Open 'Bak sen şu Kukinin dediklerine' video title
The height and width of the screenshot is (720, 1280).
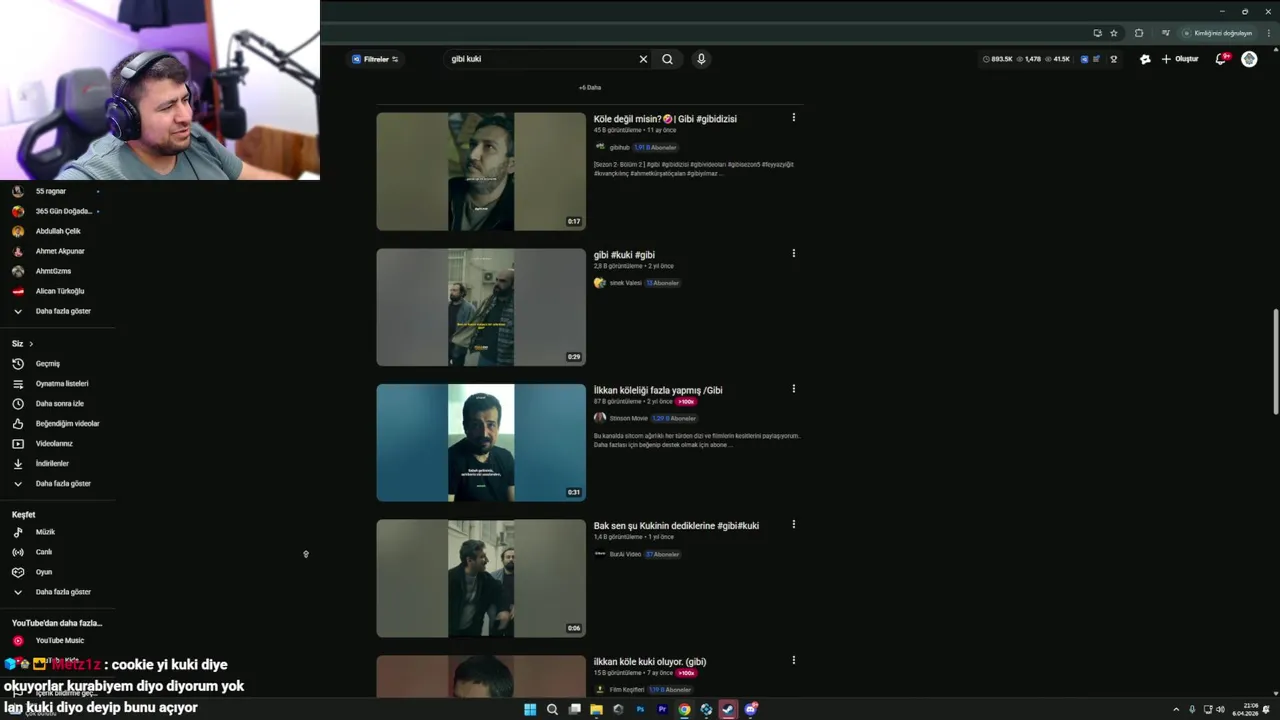[x=676, y=526]
